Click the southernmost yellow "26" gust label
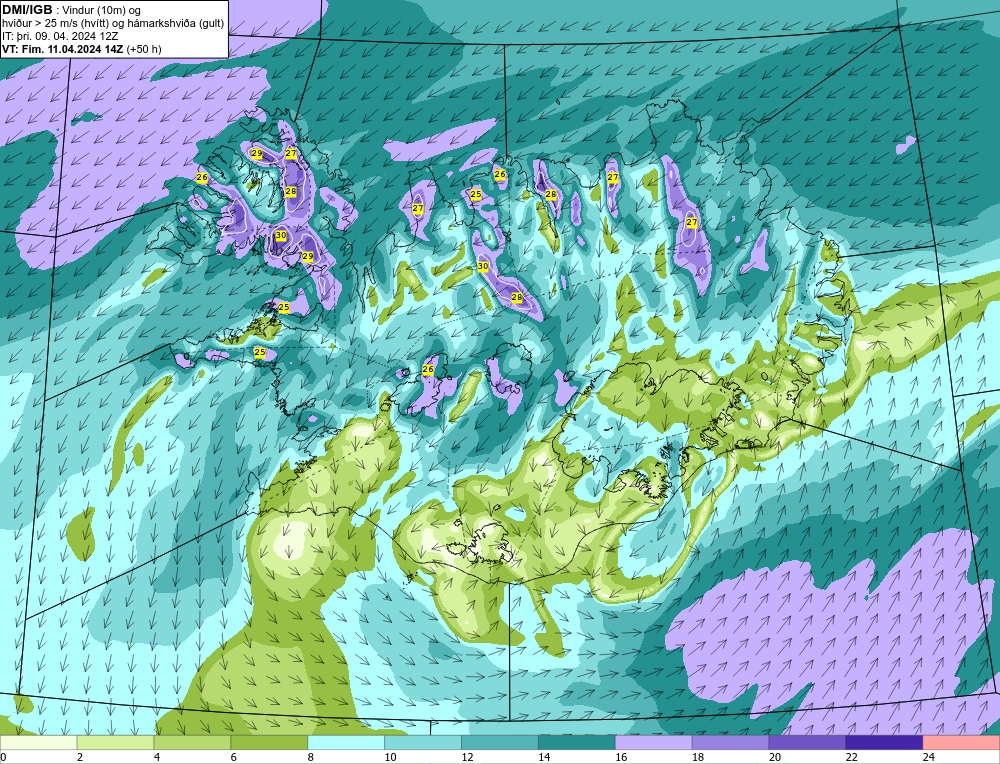The height and width of the screenshot is (764, 1000). 428,369
